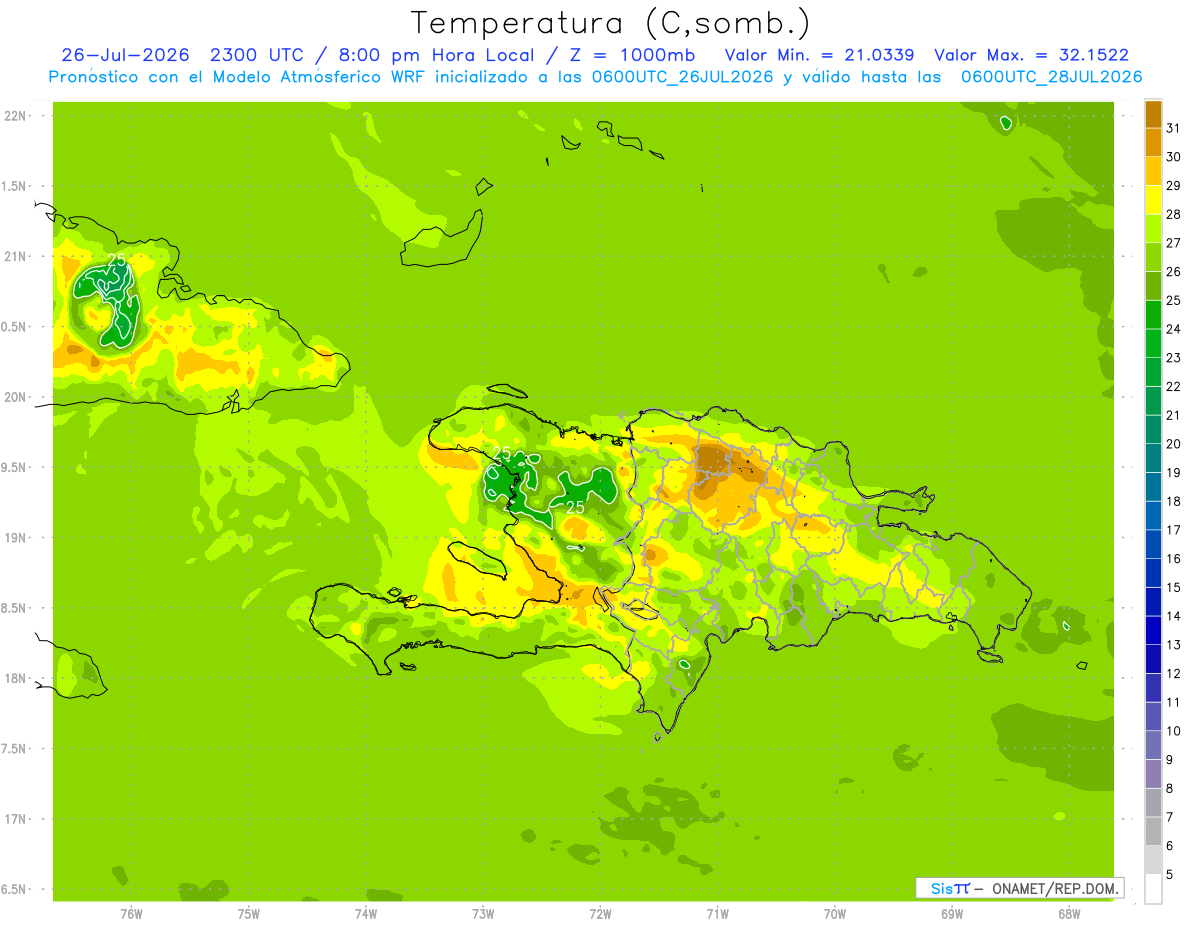Click the '20N' latitude label
The image size is (1200, 927).
coord(15,397)
